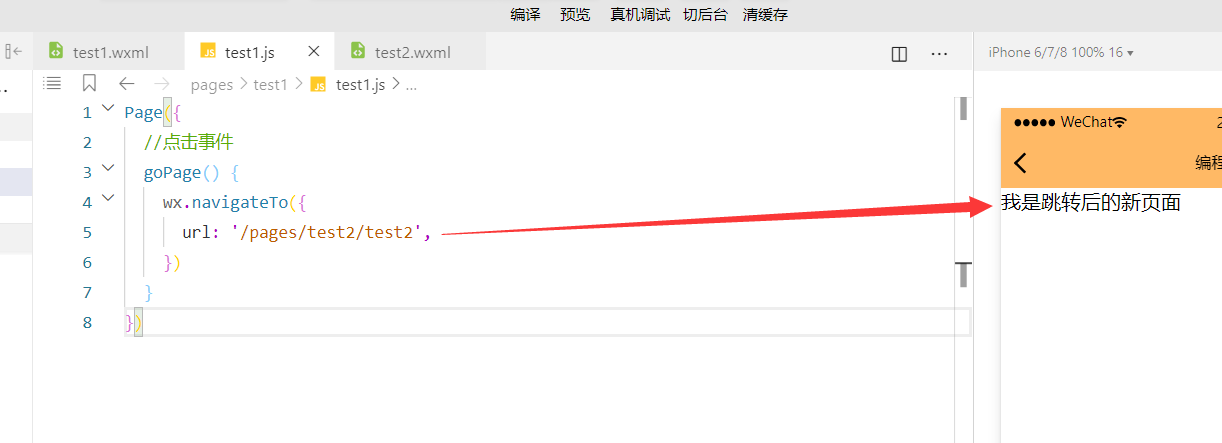Collapse the Page fold on line 1
The width and height of the screenshot is (1222, 443).
pyautogui.click(x=108, y=110)
